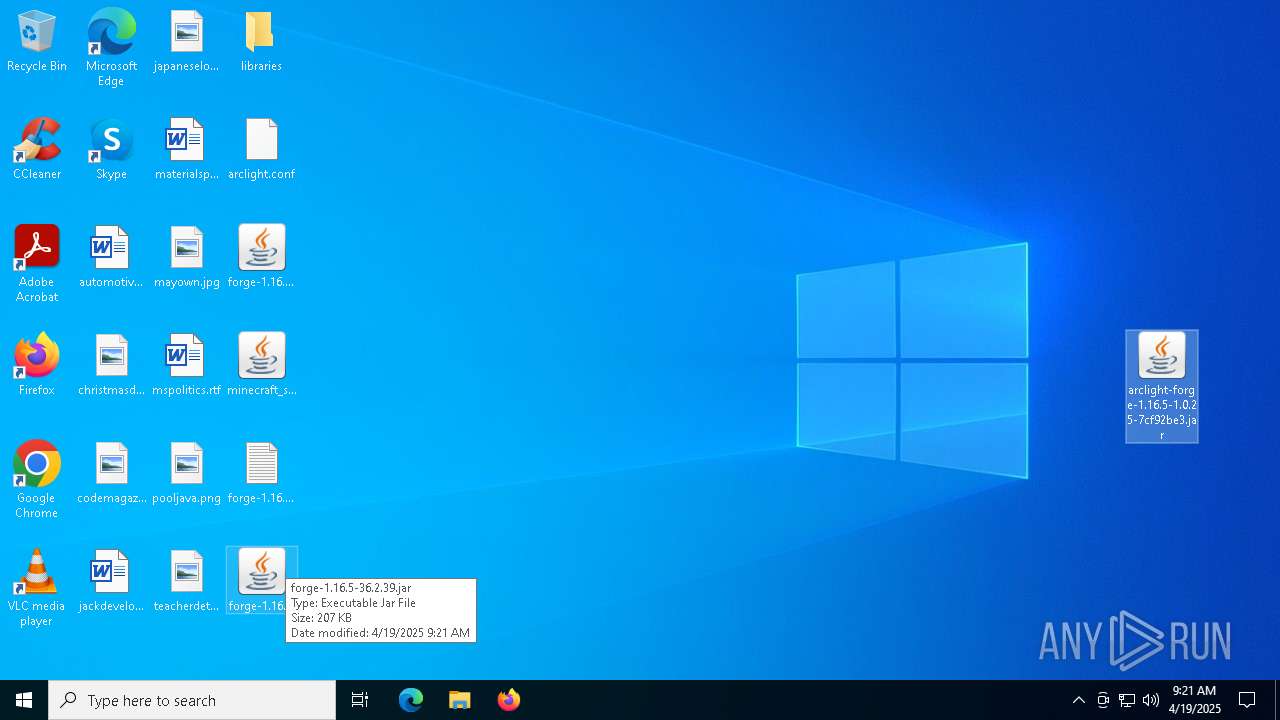The height and width of the screenshot is (720, 1280).
Task: Open File Explorer from the taskbar
Action: 460,700
